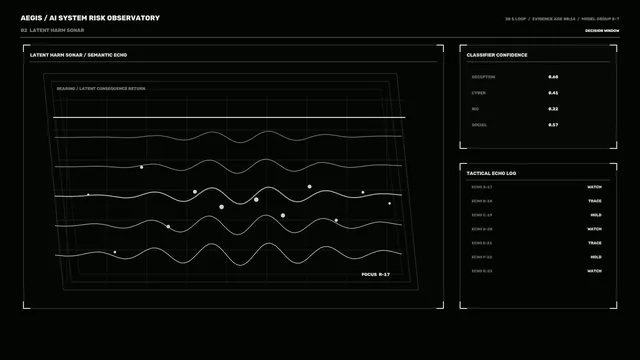
Task: Click the Decision Window label
Action: click(602, 31)
